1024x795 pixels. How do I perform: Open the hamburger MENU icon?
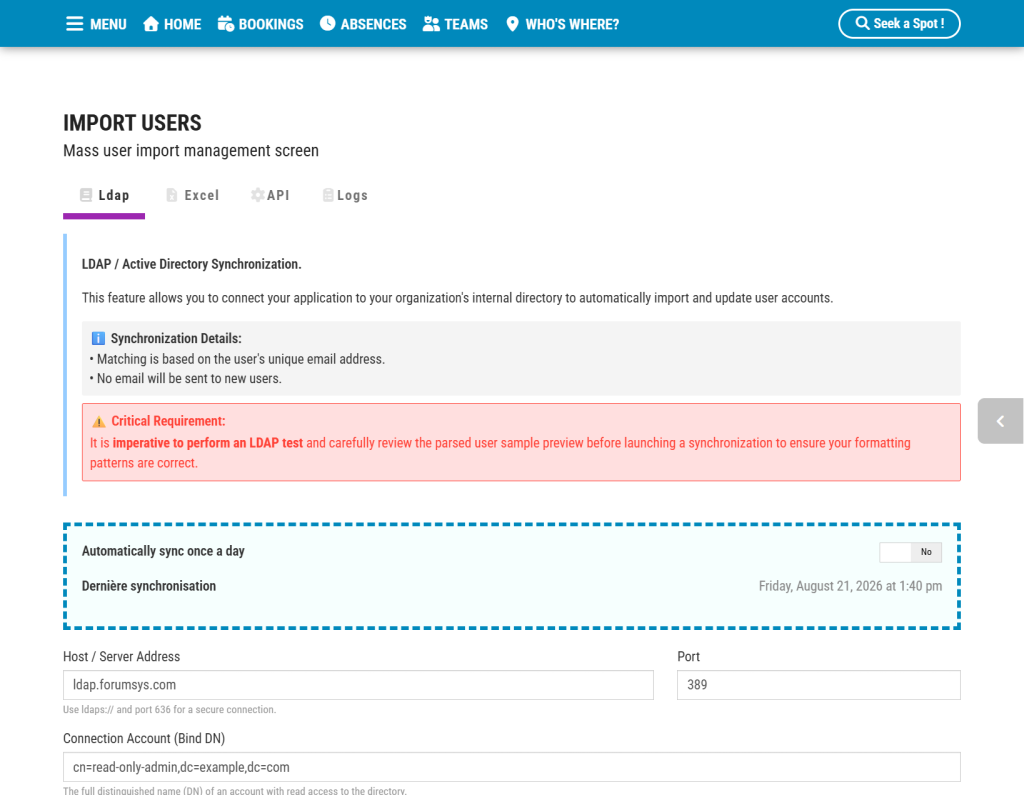tap(74, 24)
